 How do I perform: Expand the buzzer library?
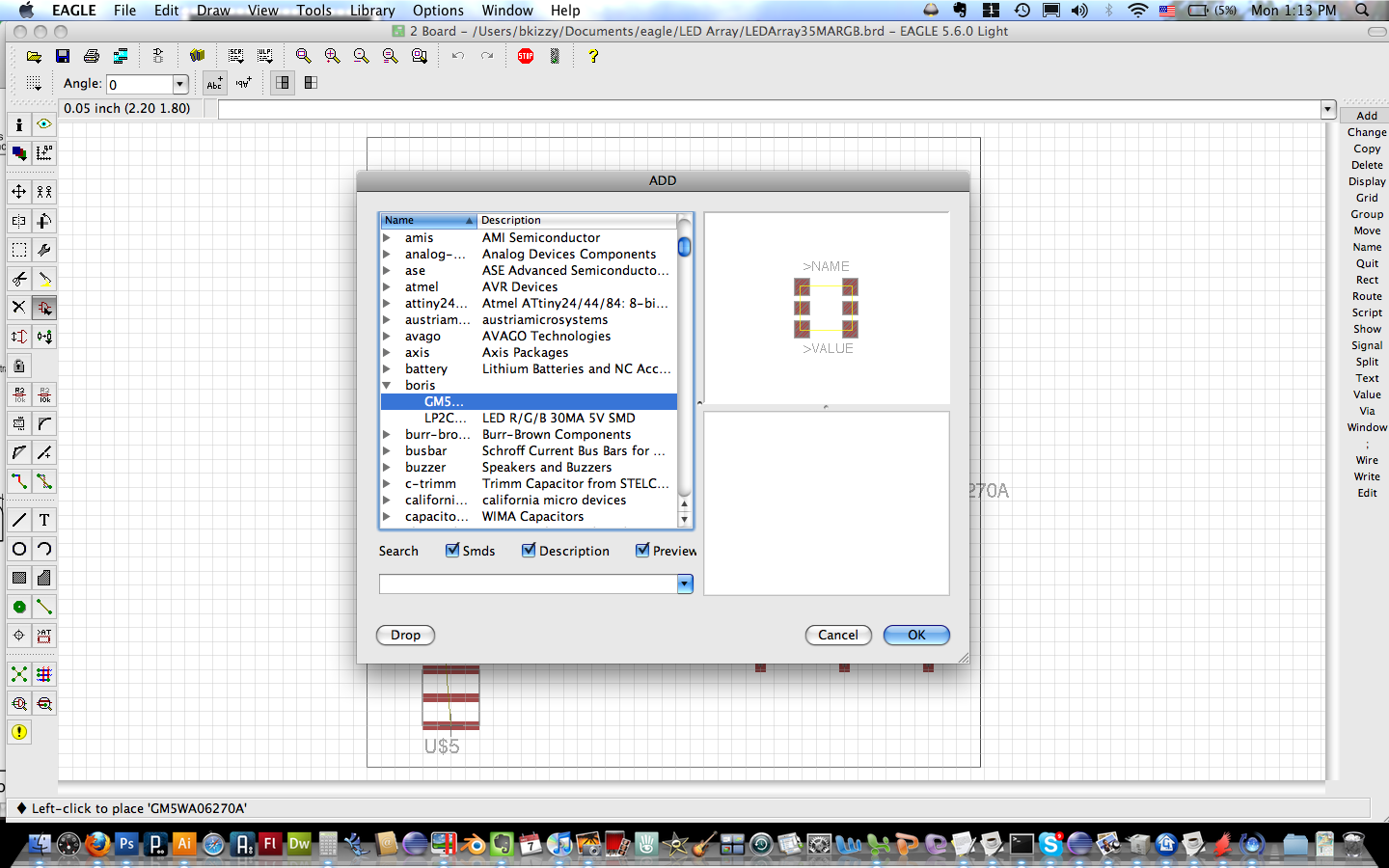click(387, 467)
